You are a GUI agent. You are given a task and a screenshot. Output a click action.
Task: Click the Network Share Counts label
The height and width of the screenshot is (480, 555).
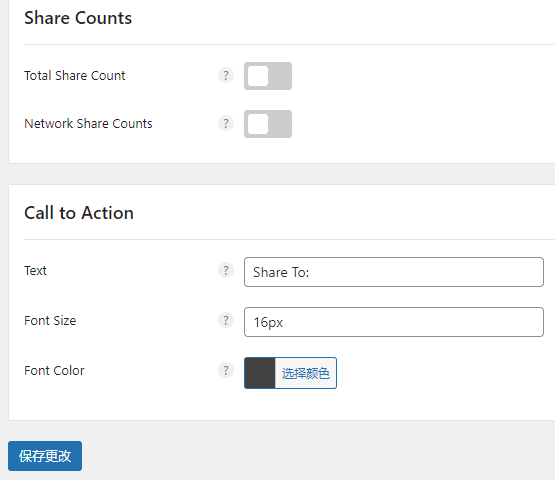click(x=88, y=124)
